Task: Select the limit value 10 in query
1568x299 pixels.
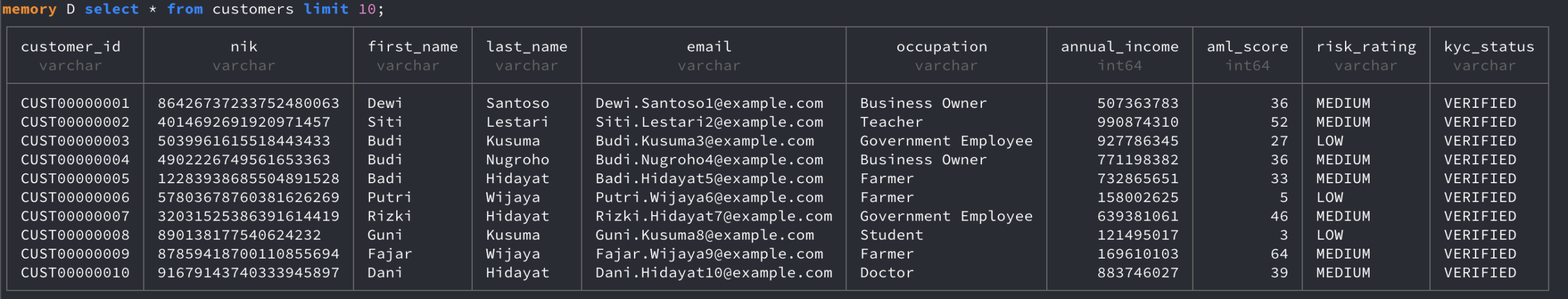Action: (367, 9)
